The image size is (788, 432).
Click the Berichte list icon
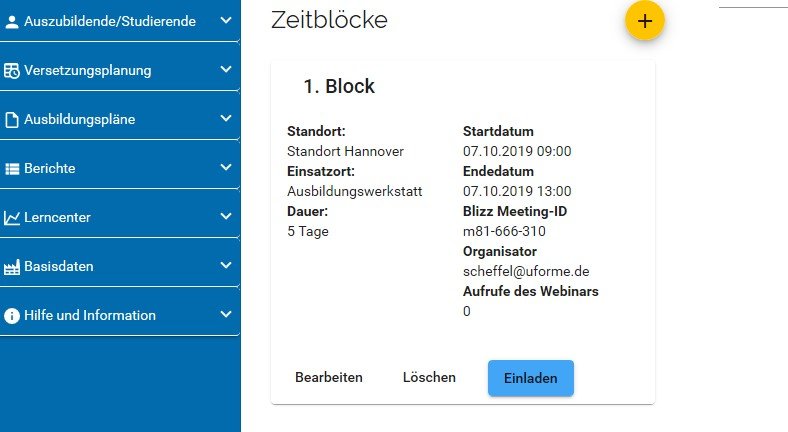(x=12, y=169)
